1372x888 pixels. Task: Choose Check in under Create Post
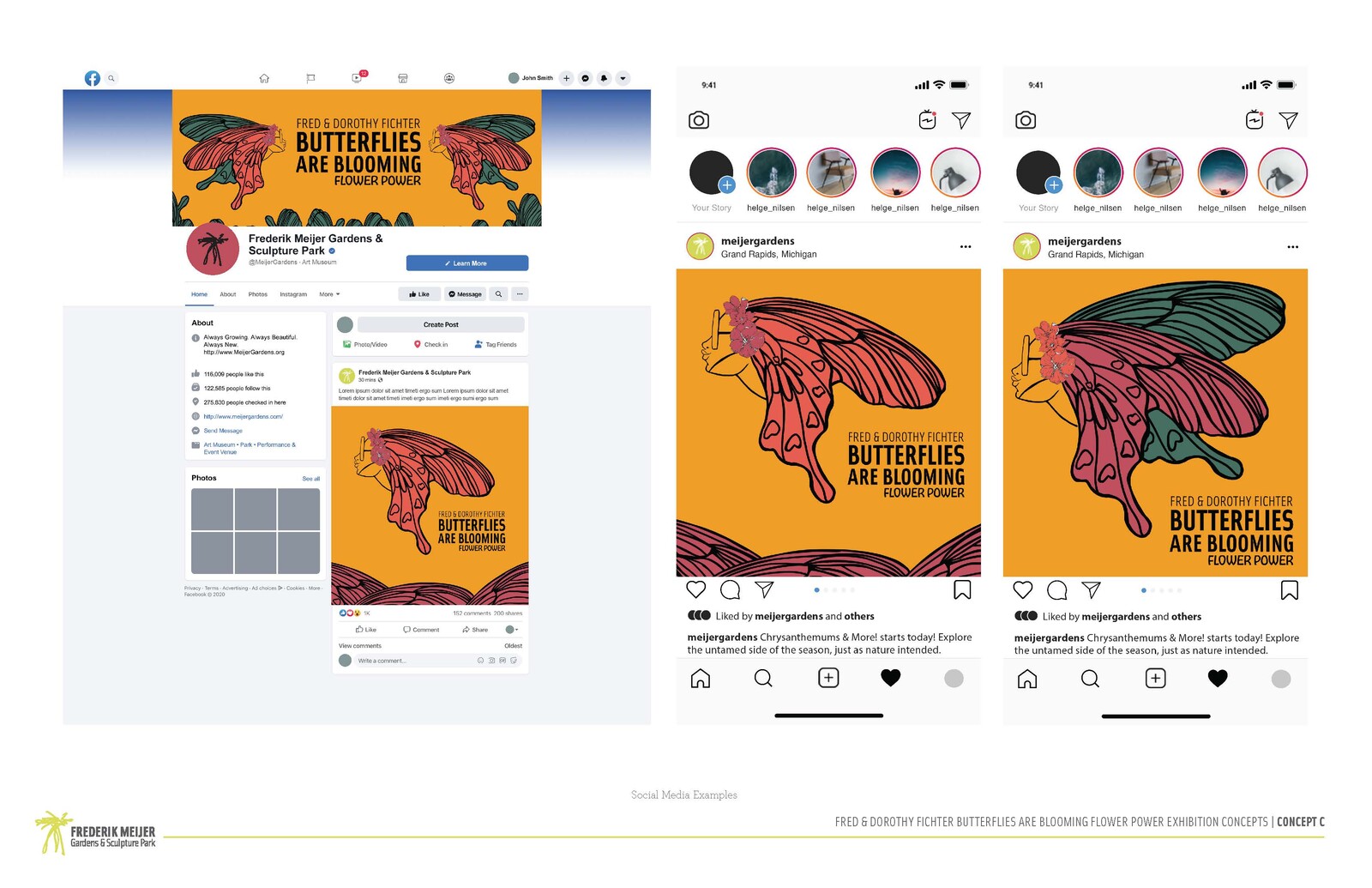pos(431,344)
